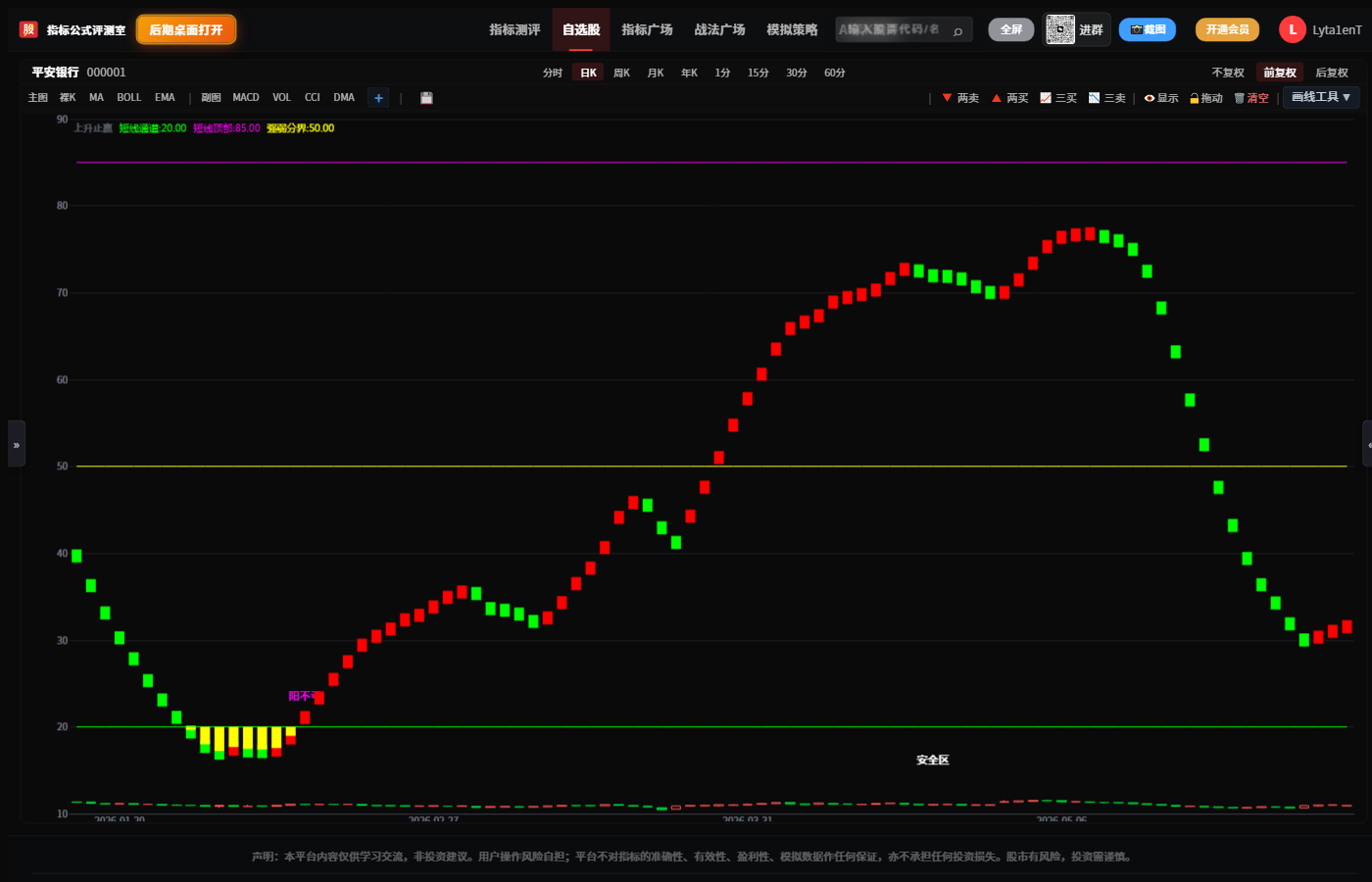
Task: Click the 安全区 chart label
Action: (x=933, y=760)
